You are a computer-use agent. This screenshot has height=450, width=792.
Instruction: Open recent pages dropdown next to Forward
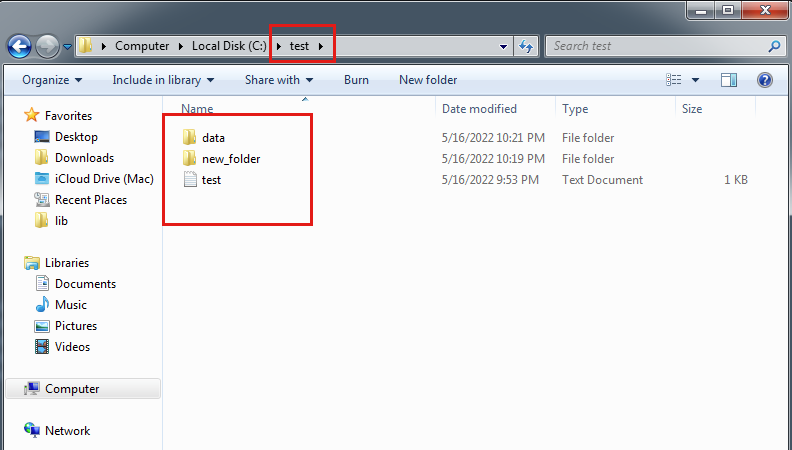(x=67, y=46)
